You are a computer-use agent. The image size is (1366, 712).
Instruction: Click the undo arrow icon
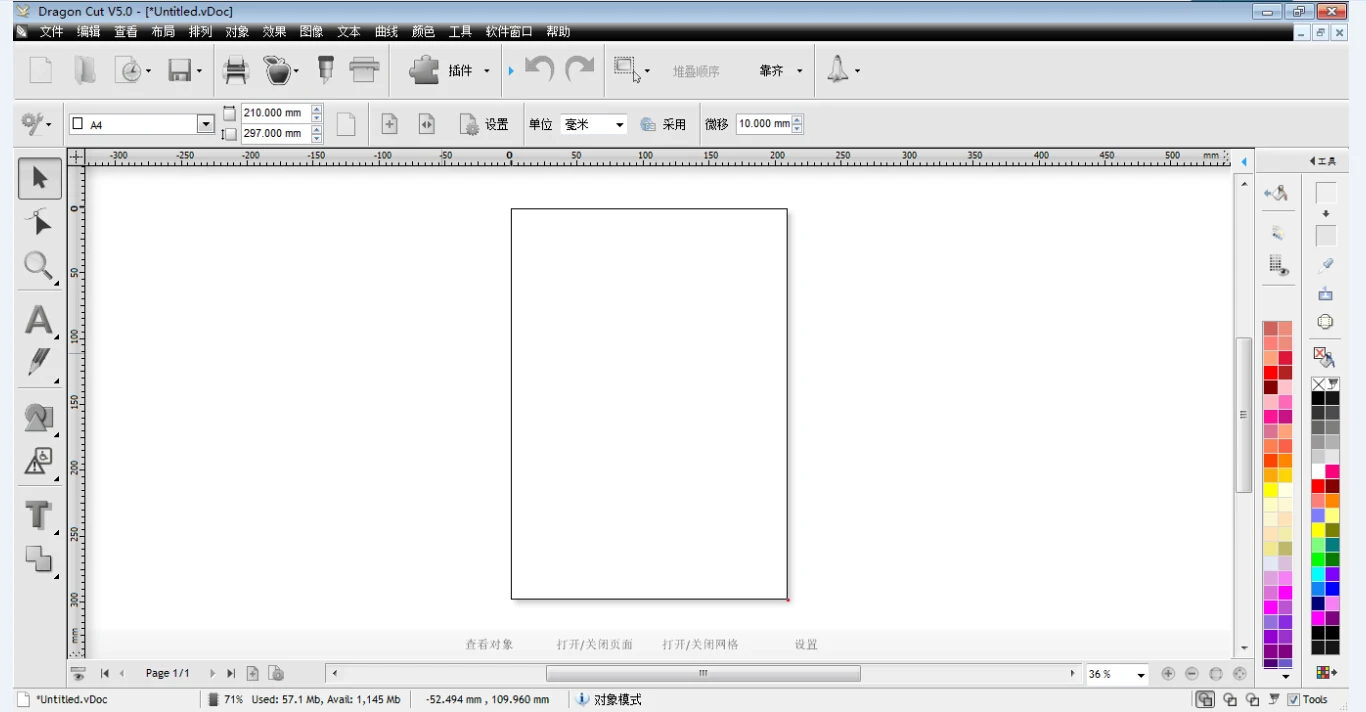point(540,70)
